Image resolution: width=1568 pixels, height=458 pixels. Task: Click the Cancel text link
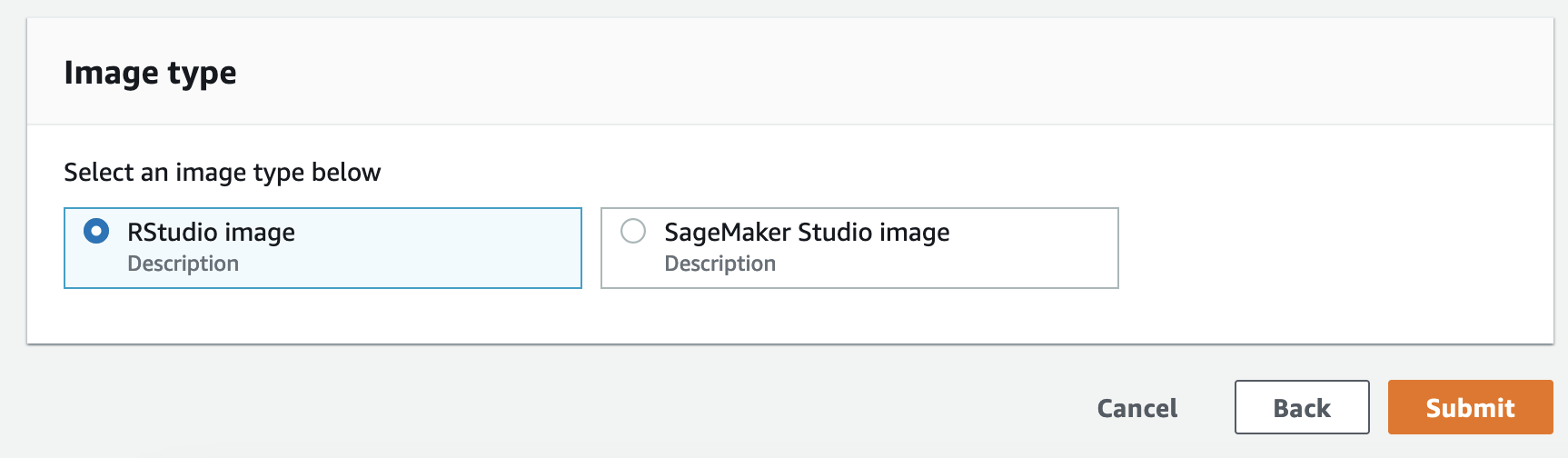coord(1136,408)
